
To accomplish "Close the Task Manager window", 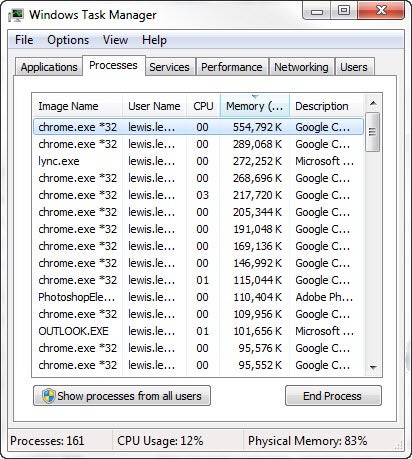I will pyautogui.click(x=381, y=11).
